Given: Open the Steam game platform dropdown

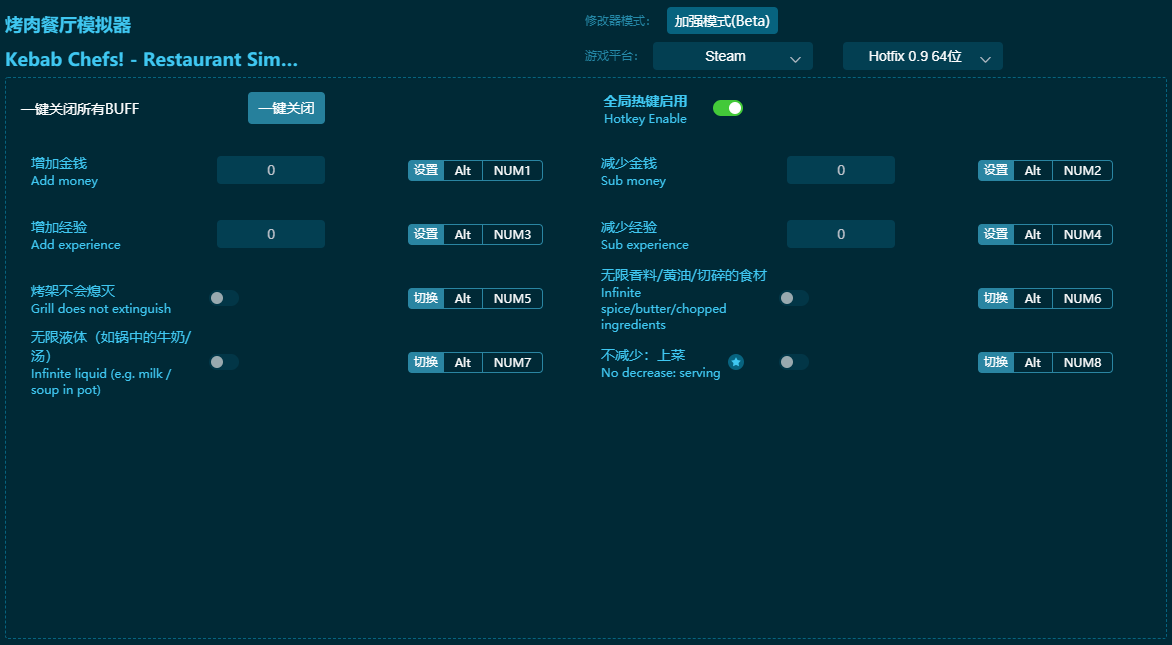Looking at the screenshot, I should pos(732,57).
